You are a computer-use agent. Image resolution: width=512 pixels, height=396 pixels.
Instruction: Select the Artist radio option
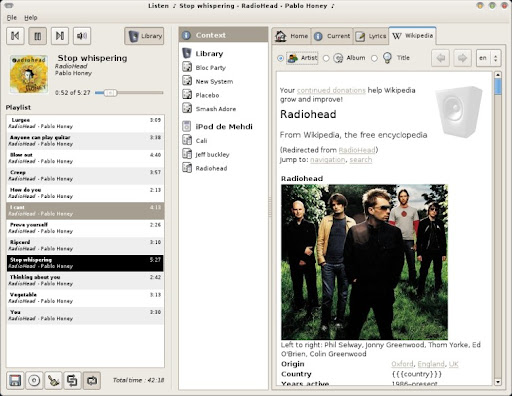click(280, 58)
